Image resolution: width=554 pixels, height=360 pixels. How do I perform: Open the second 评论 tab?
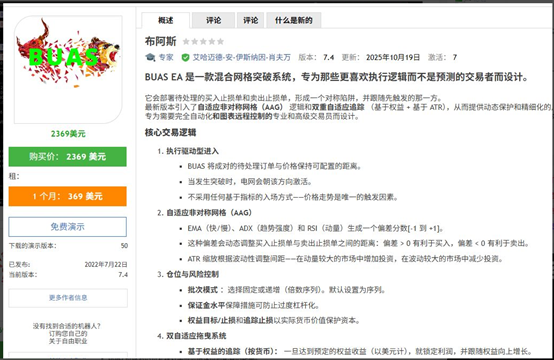[251, 20]
